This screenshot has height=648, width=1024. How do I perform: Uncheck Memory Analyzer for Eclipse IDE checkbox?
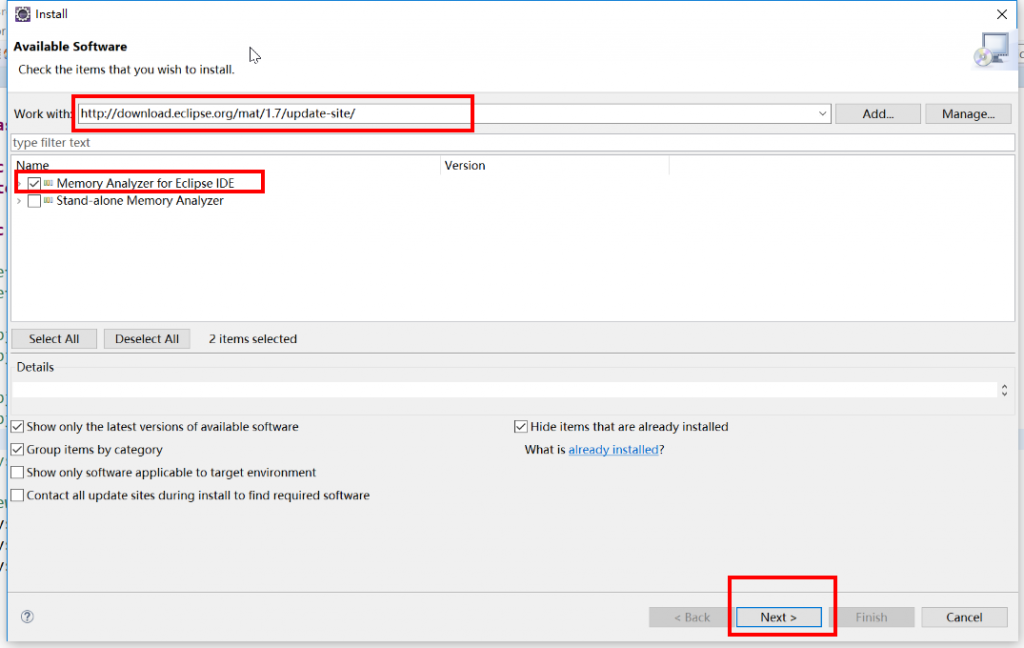pos(34,184)
